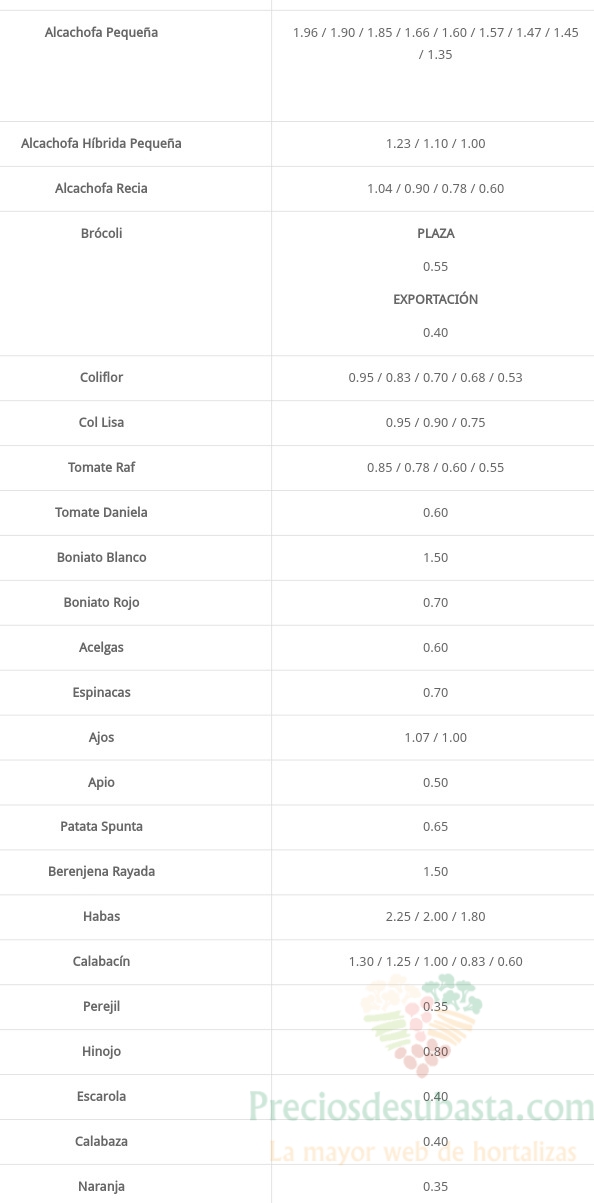Click the Preciosdesubasta.com watermark text
Screen dimensions: 594x1203
421,1109
